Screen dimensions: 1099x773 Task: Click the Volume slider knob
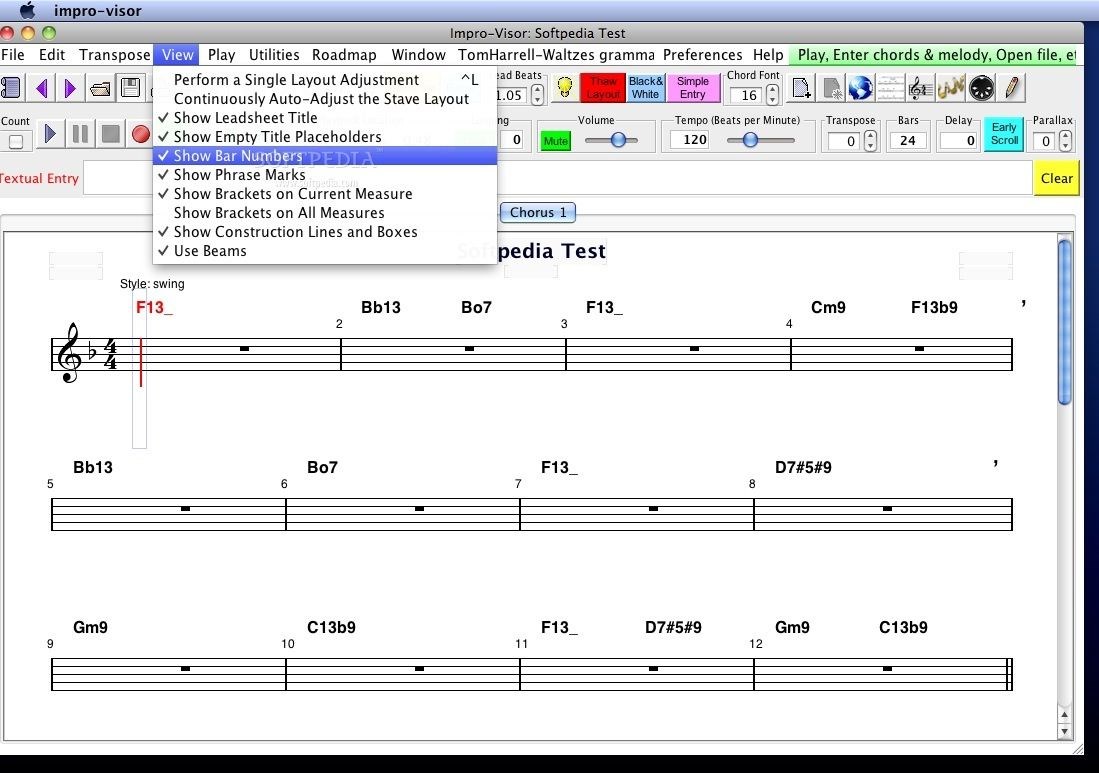pyautogui.click(x=618, y=140)
